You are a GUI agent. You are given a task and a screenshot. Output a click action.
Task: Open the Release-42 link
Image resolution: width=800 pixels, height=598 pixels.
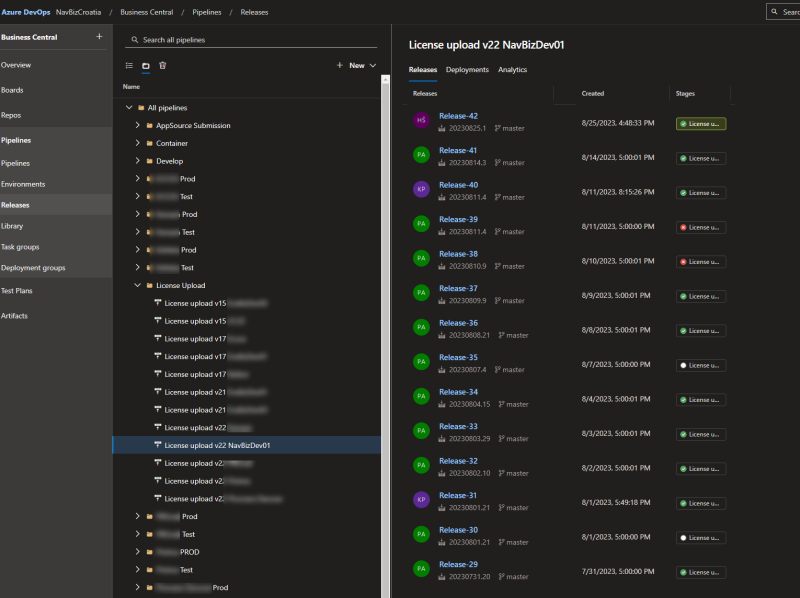(x=458, y=116)
